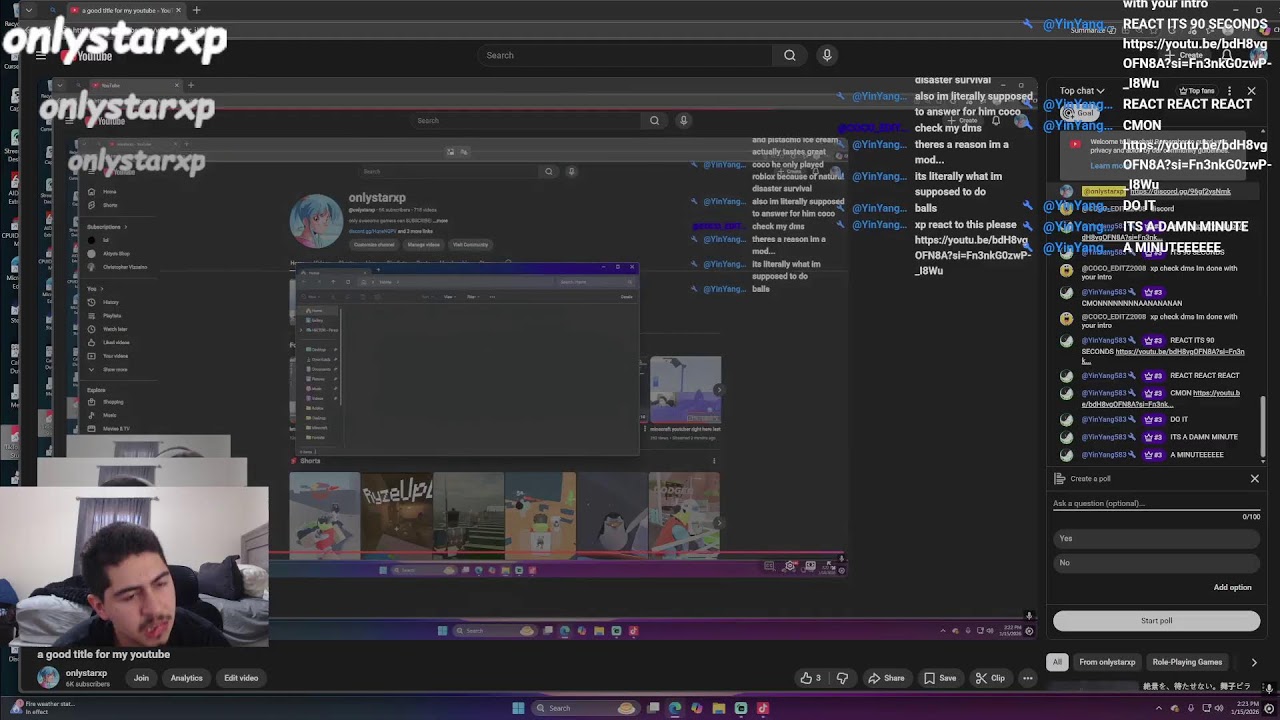Click the search magnifier icon in YouTube header
1280x720 pixels.
790,56
